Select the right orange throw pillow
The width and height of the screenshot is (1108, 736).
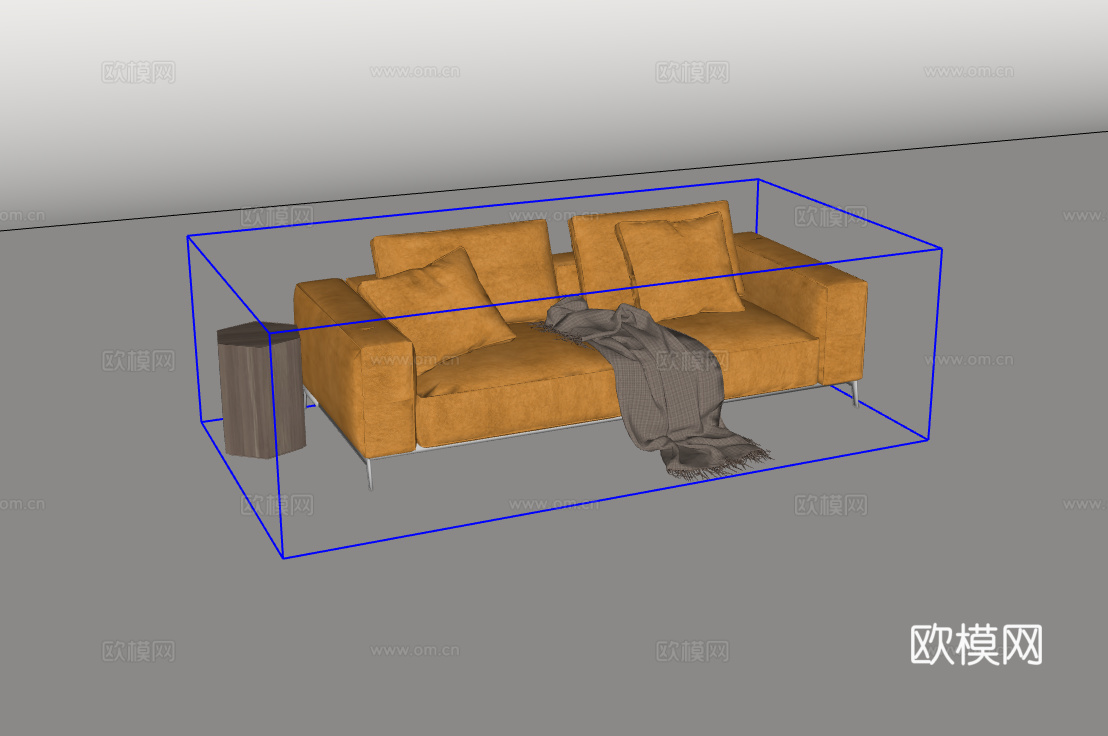680,265
